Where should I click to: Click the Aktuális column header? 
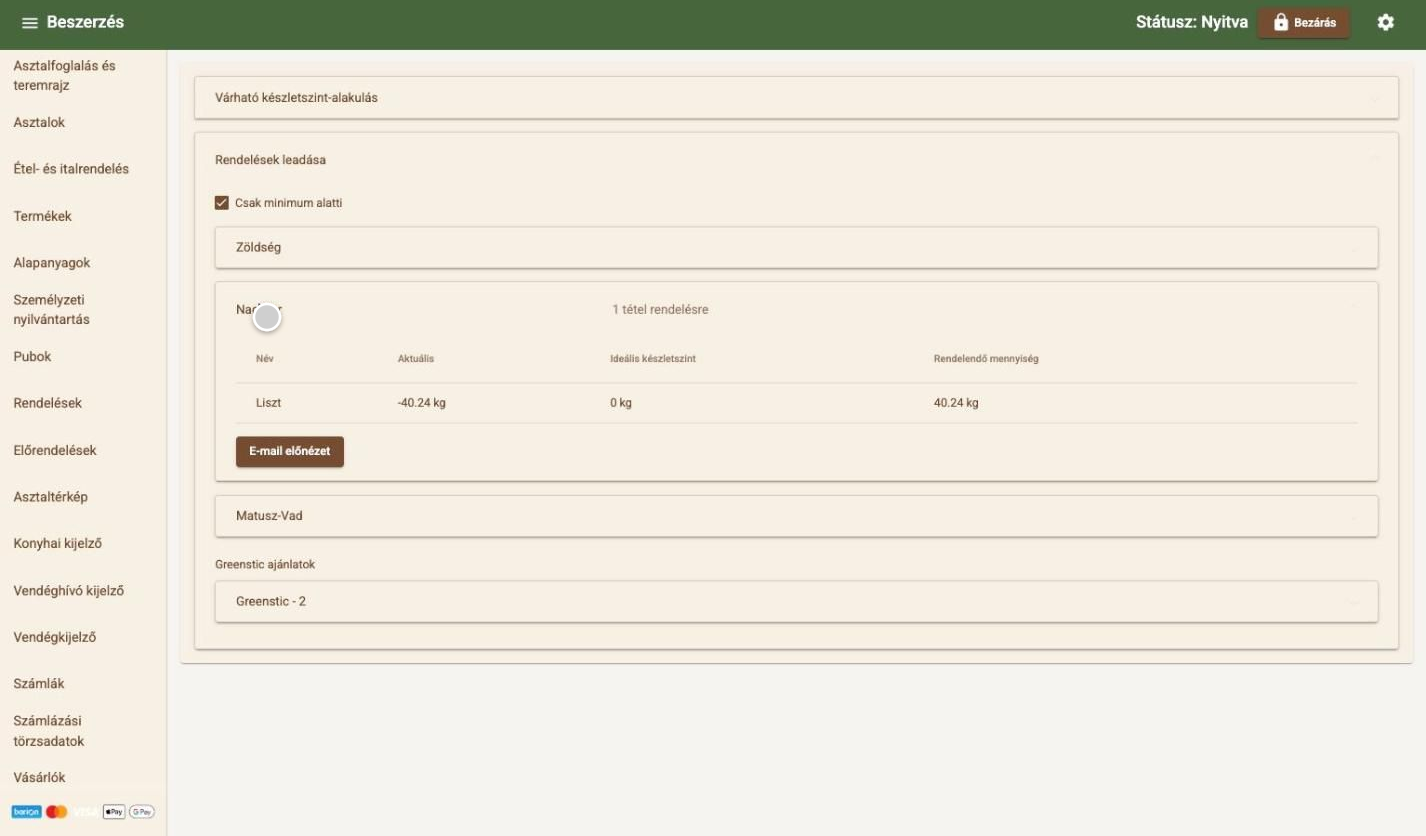click(416, 359)
